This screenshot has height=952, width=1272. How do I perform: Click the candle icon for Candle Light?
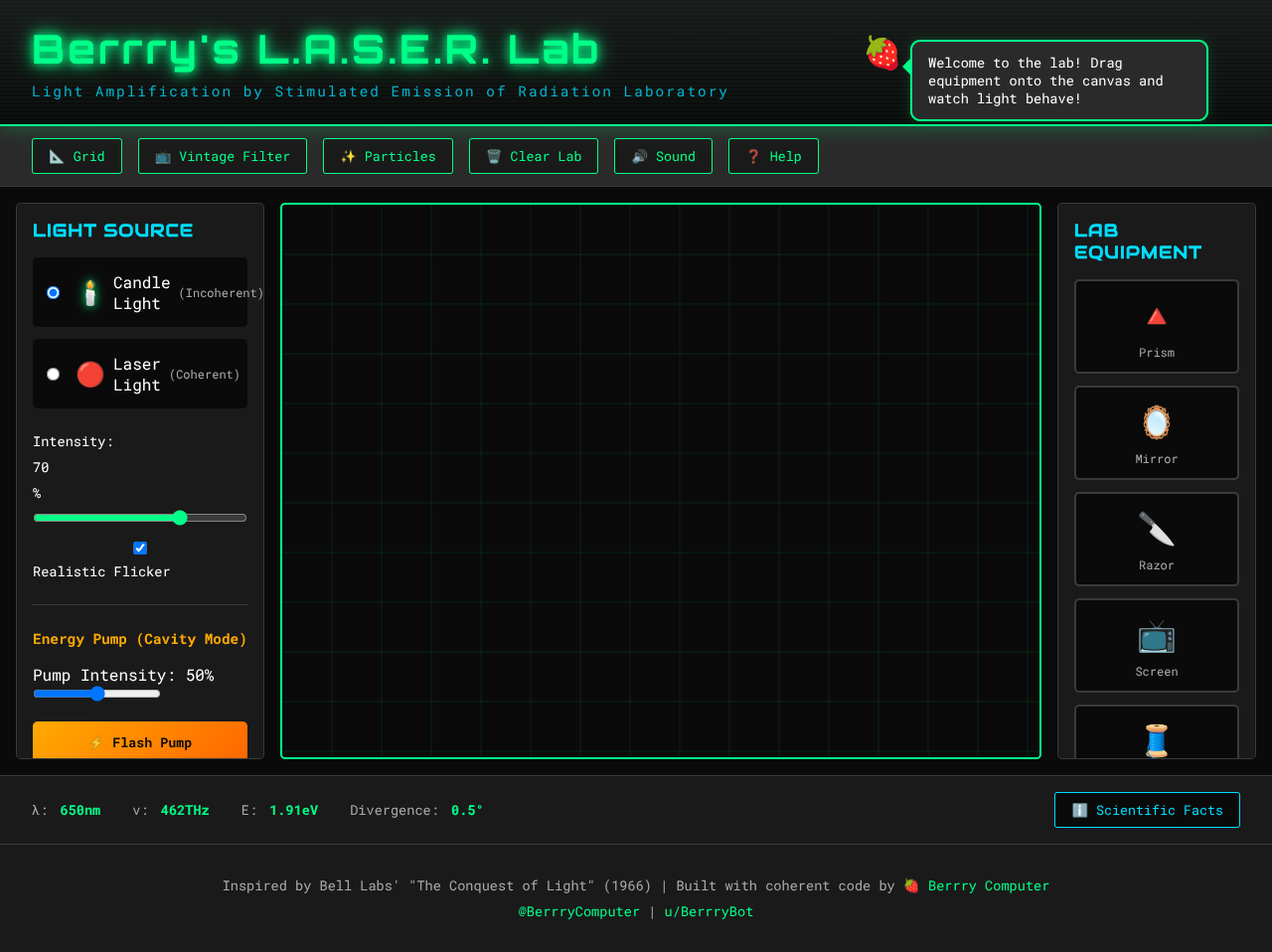(x=89, y=292)
